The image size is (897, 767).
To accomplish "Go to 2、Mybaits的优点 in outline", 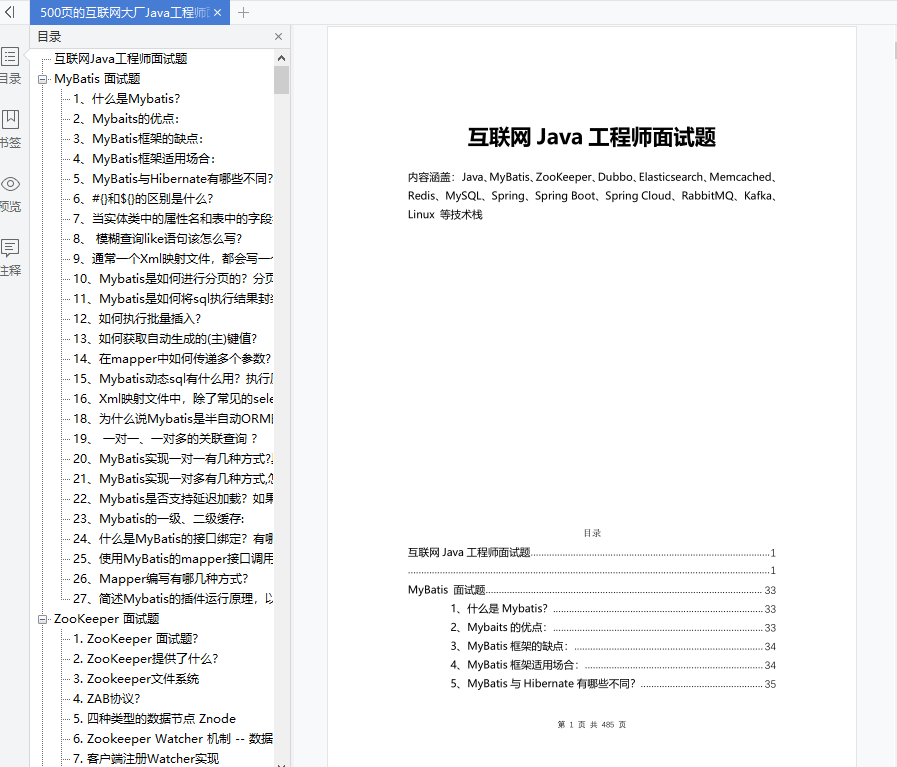I will click(x=126, y=119).
